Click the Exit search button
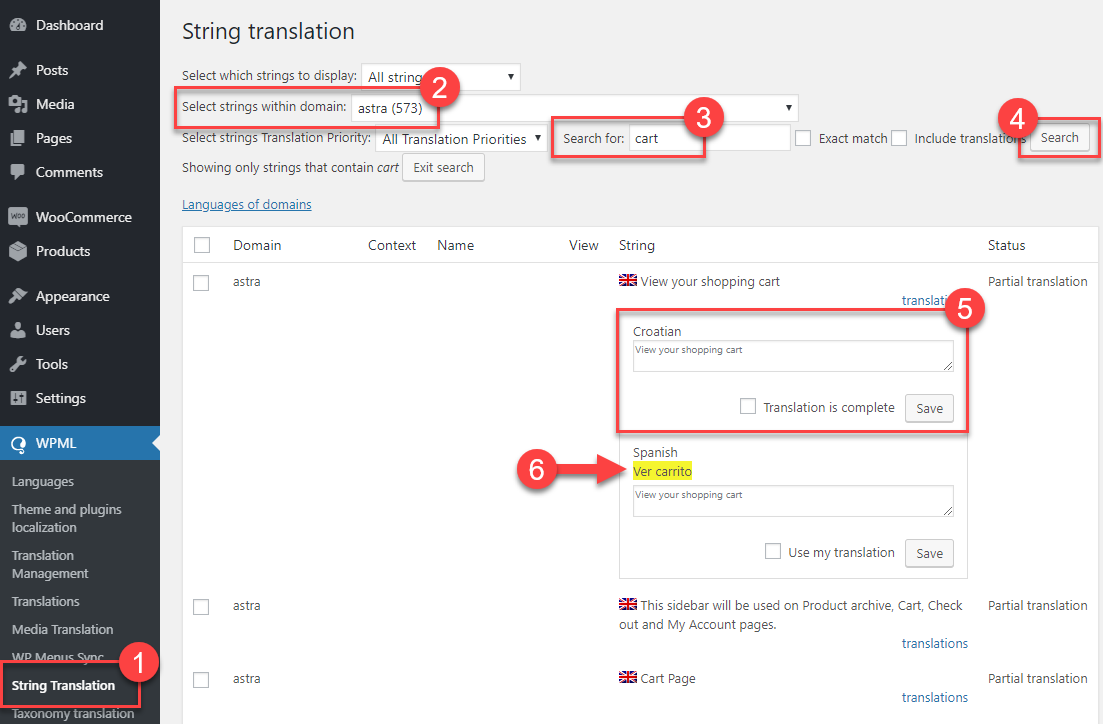 (443, 167)
